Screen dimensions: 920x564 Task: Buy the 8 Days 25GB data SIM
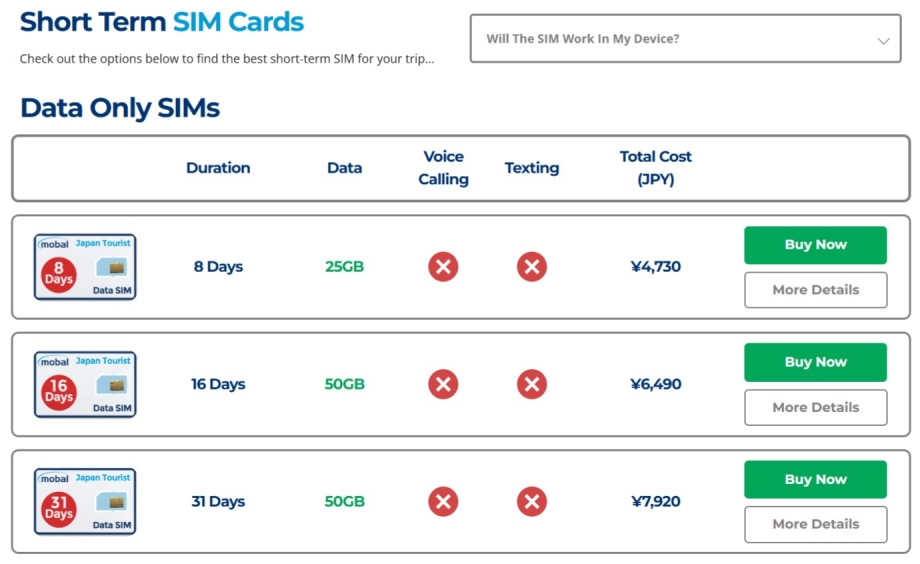[815, 245]
